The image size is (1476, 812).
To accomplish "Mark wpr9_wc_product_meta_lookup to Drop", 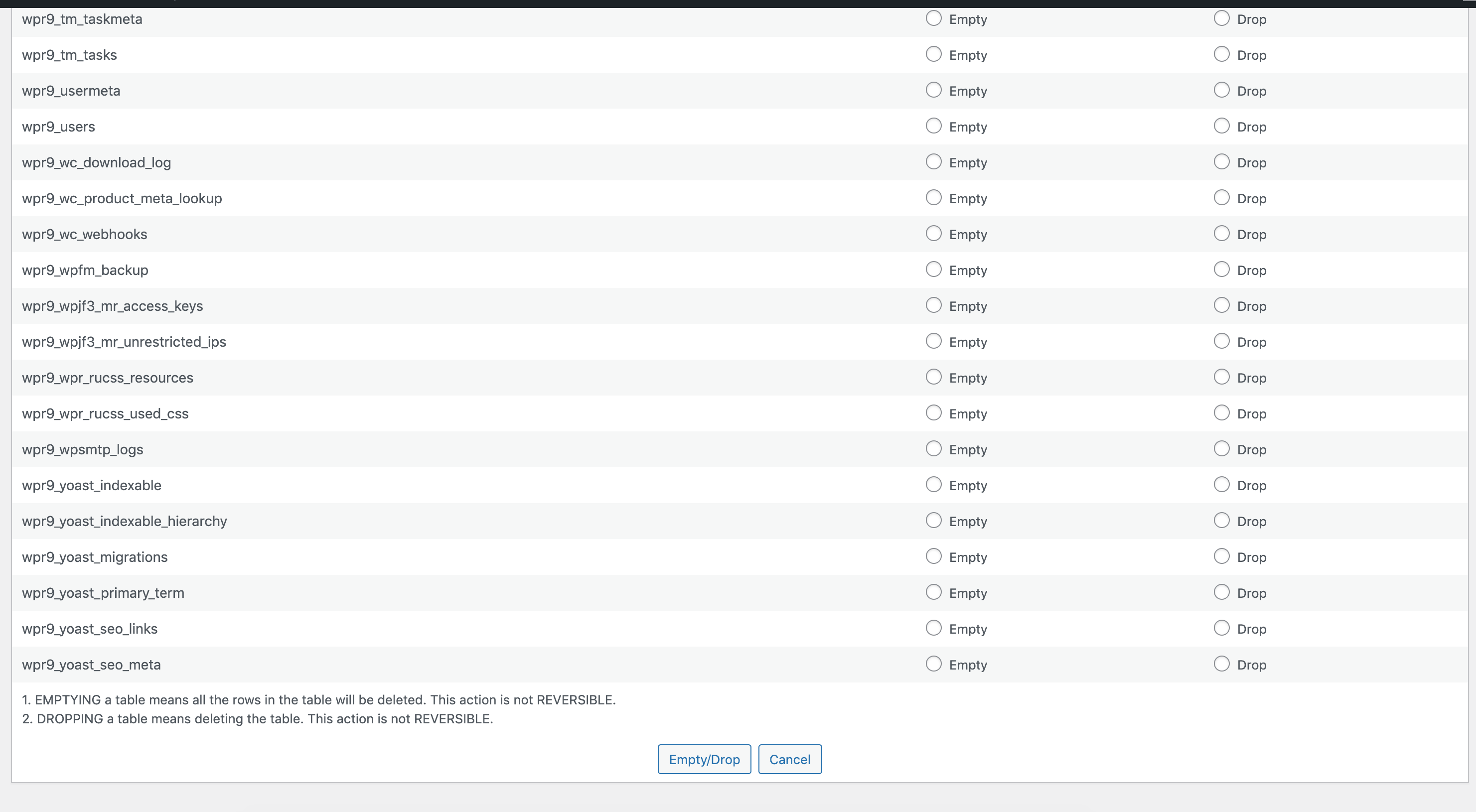I will tap(1221, 198).
